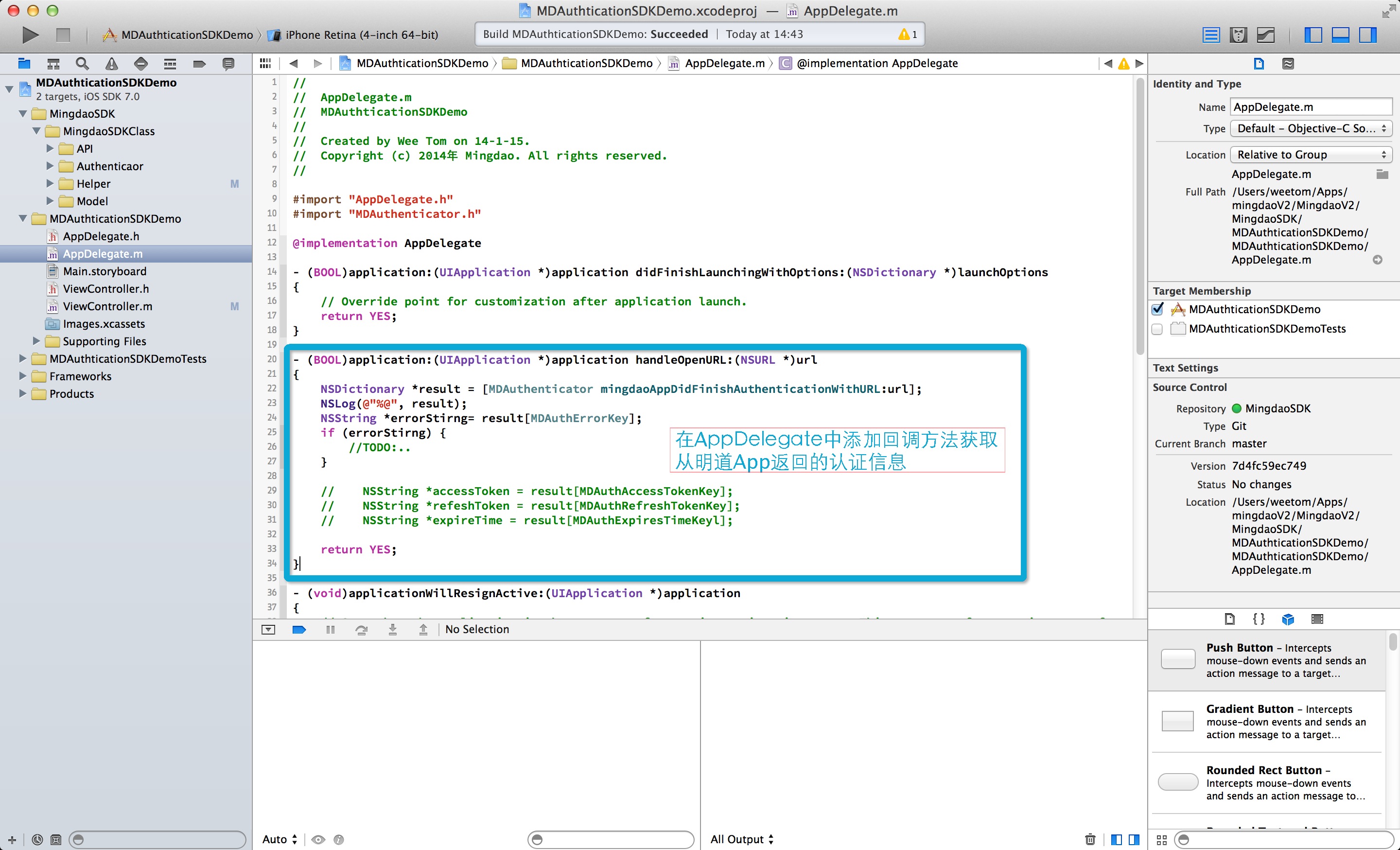Image resolution: width=1400 pixels, height=850 pixels.
Task: Click the Run (play) button
Action: 30,35
